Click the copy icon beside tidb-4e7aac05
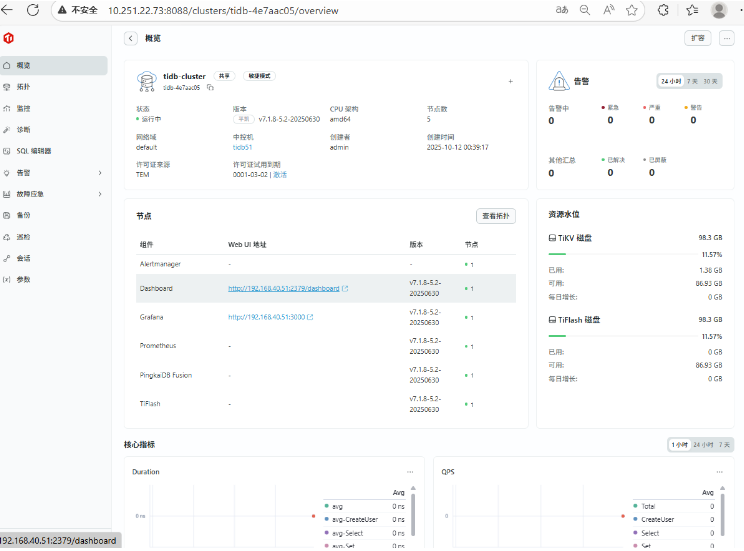 pyautogui.click(x=211, y=88)
